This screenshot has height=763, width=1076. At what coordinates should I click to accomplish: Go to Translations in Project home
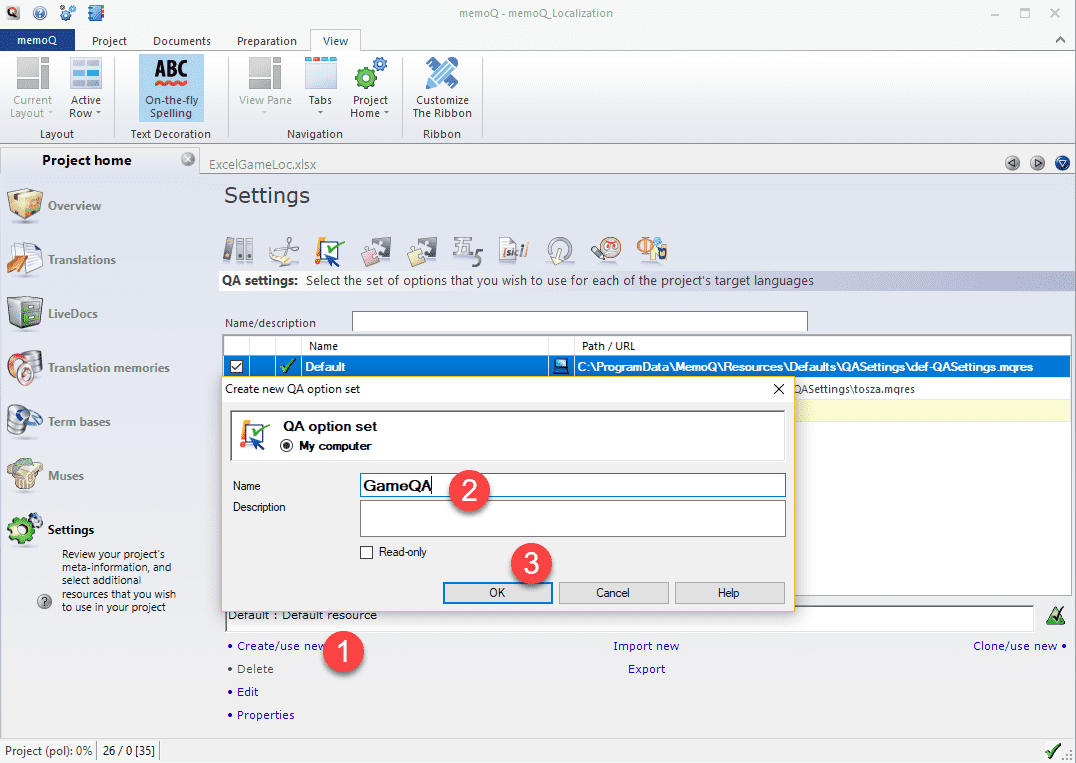[x=62, y=259]
